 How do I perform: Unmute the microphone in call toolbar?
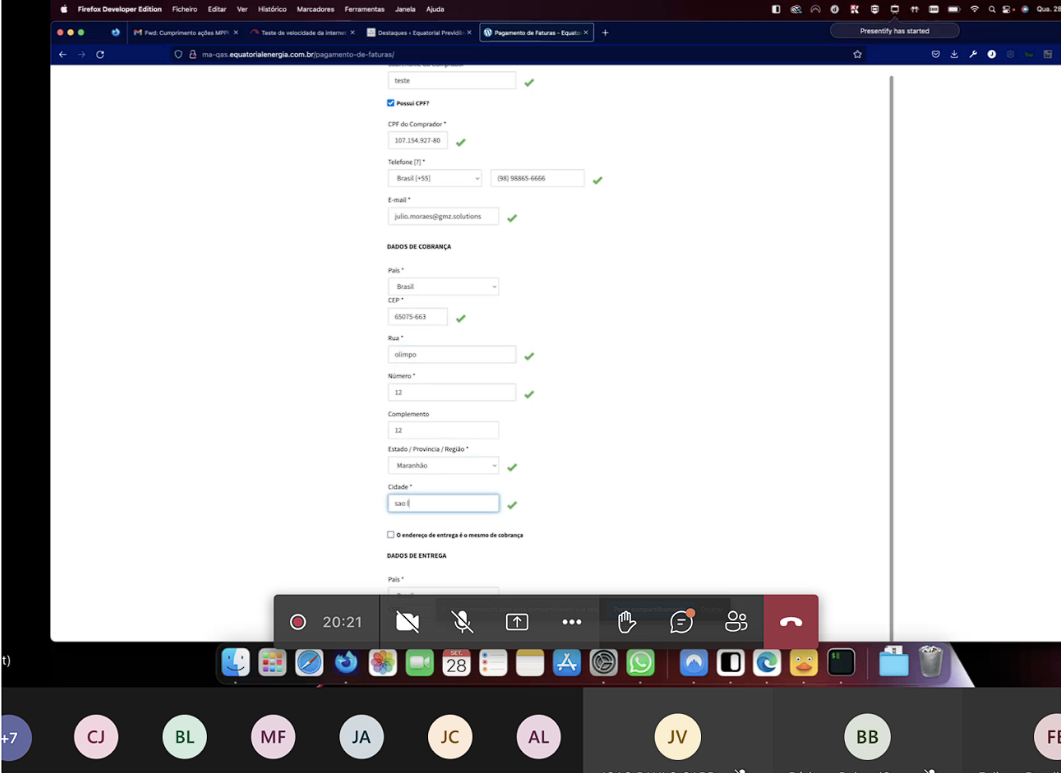point(462,622)
